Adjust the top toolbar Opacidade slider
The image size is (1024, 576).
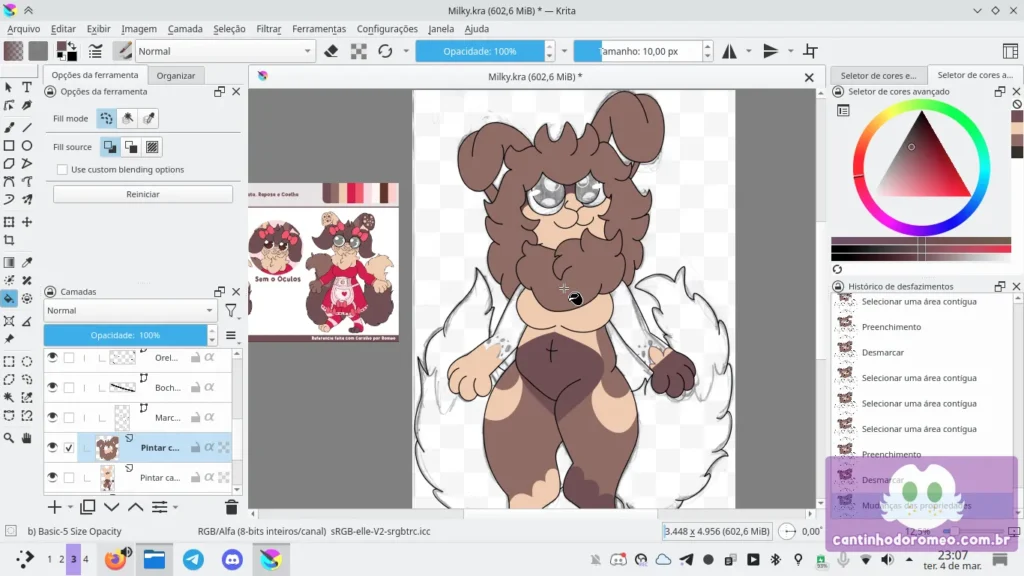tap(480, 51)
